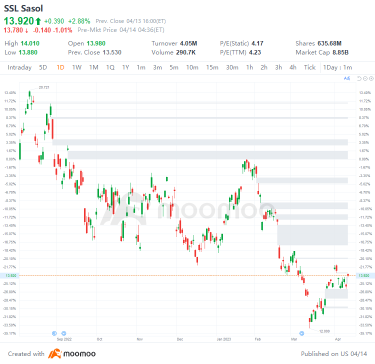Screen dimensions: 375x364
Task: Click the event marker near Mar on time axis
Action: tap(302, 333)
